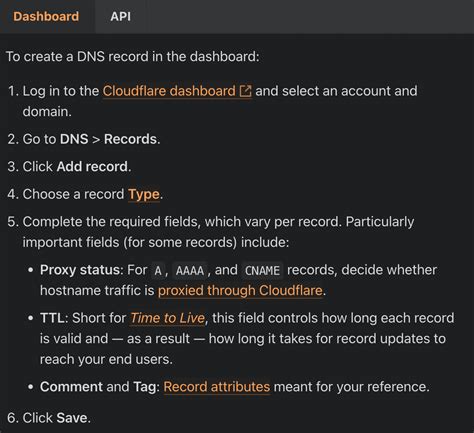
Task: Click the bold Tag label
Action: click(145, 387)
